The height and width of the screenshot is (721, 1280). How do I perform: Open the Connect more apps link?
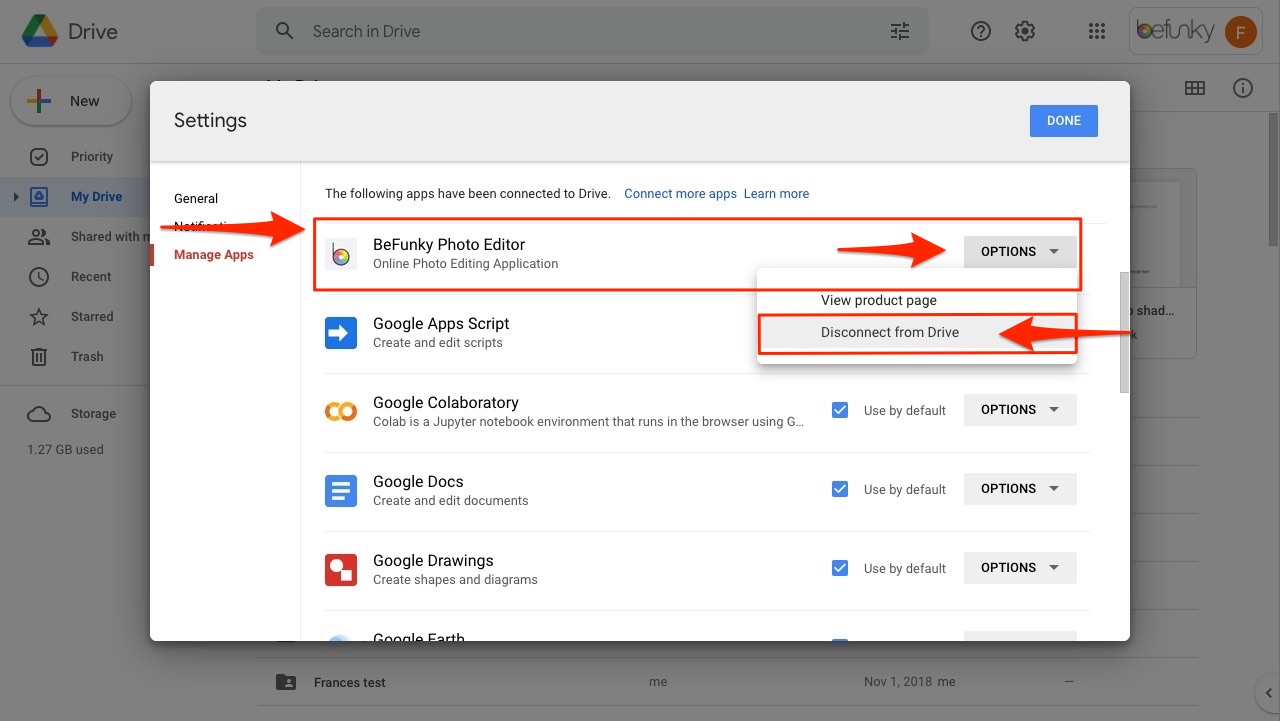[x=680, y=194]
